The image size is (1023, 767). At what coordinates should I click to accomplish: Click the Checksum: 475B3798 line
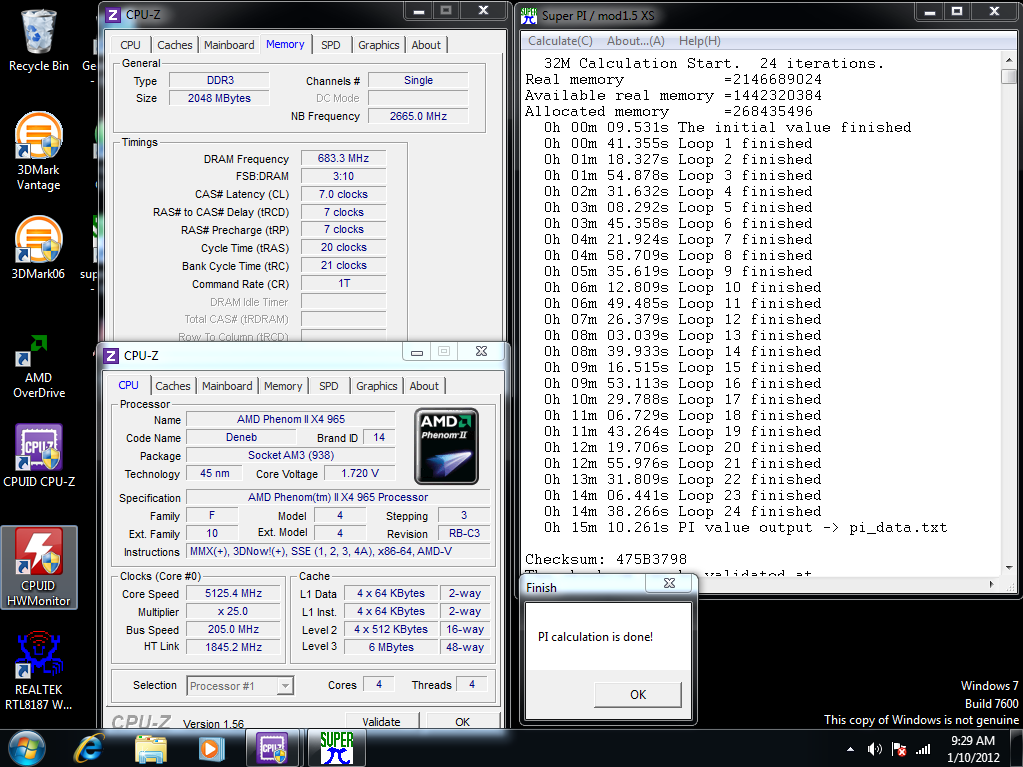(606, 559)
